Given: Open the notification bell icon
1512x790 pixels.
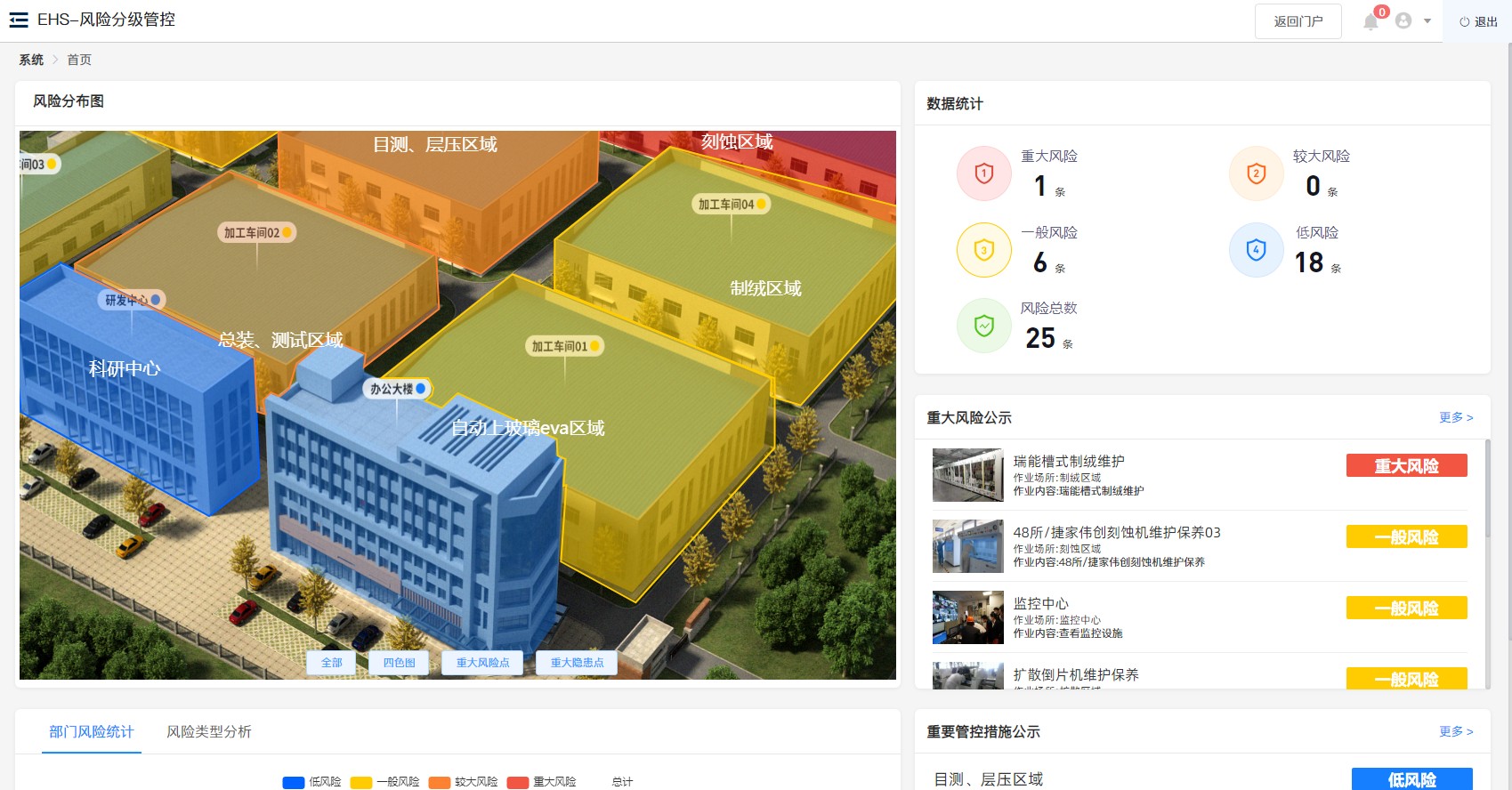Looking at the screenshot, I should [x=1371, y=21].
